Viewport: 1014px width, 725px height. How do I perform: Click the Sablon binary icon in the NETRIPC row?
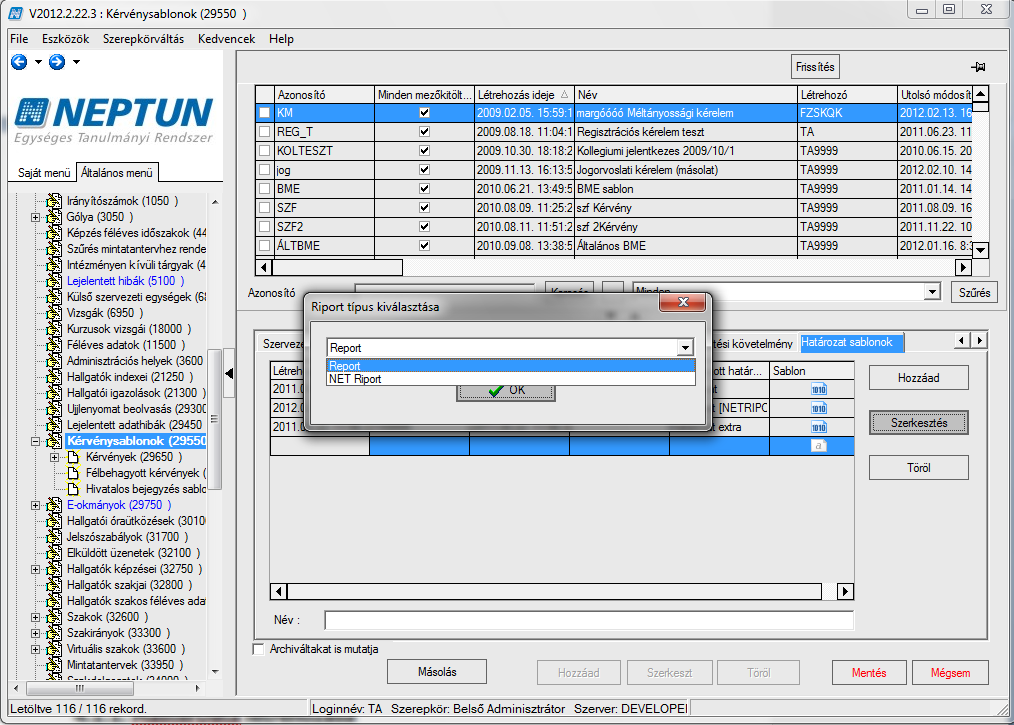[x=819, y=408]
